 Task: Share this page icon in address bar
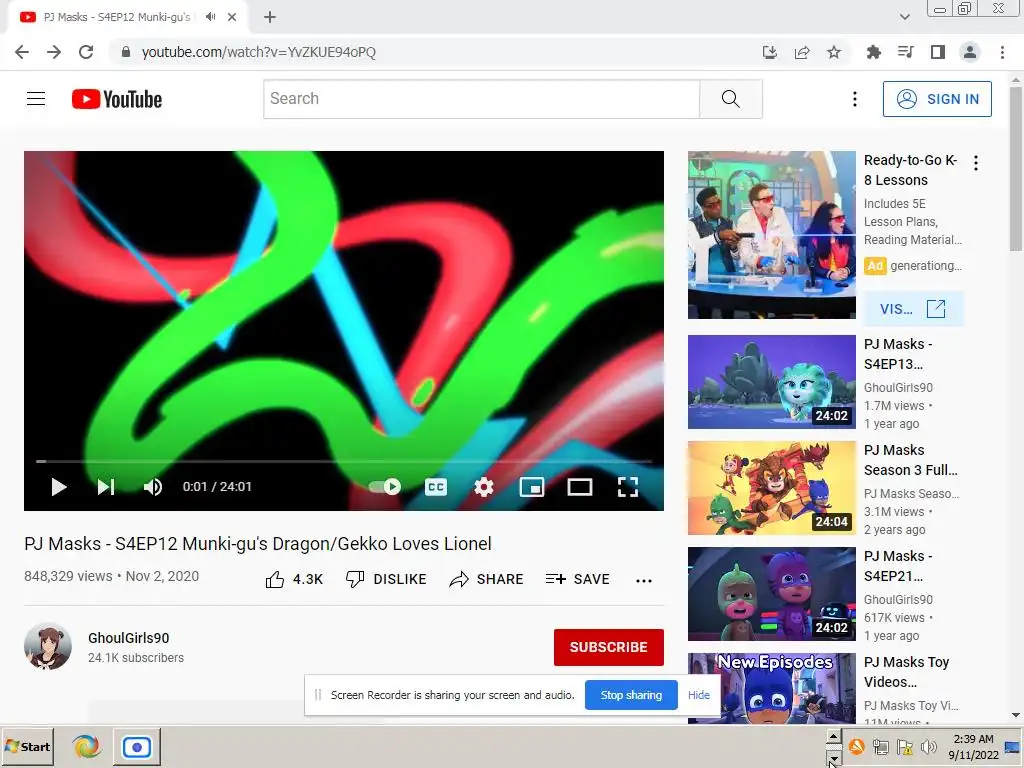tap(802, 52)
